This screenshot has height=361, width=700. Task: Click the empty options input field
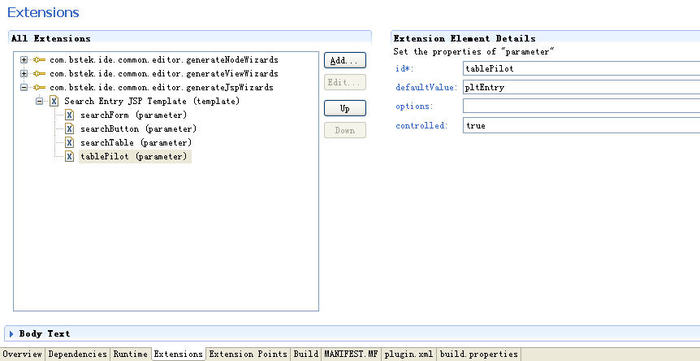coord(581,106)
